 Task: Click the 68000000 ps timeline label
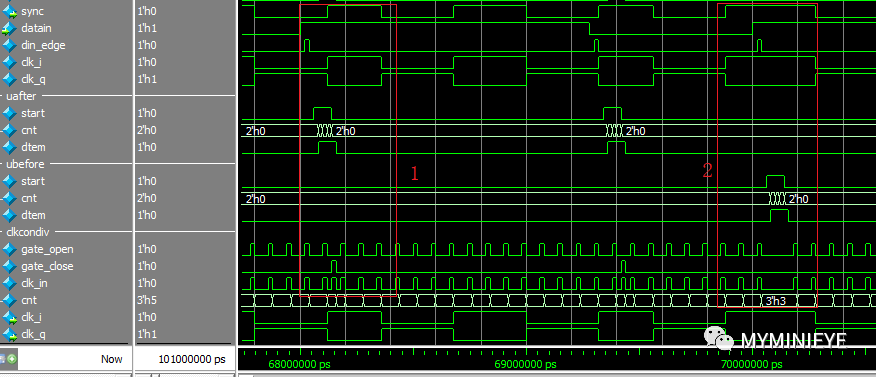click(x=299, y=365)
